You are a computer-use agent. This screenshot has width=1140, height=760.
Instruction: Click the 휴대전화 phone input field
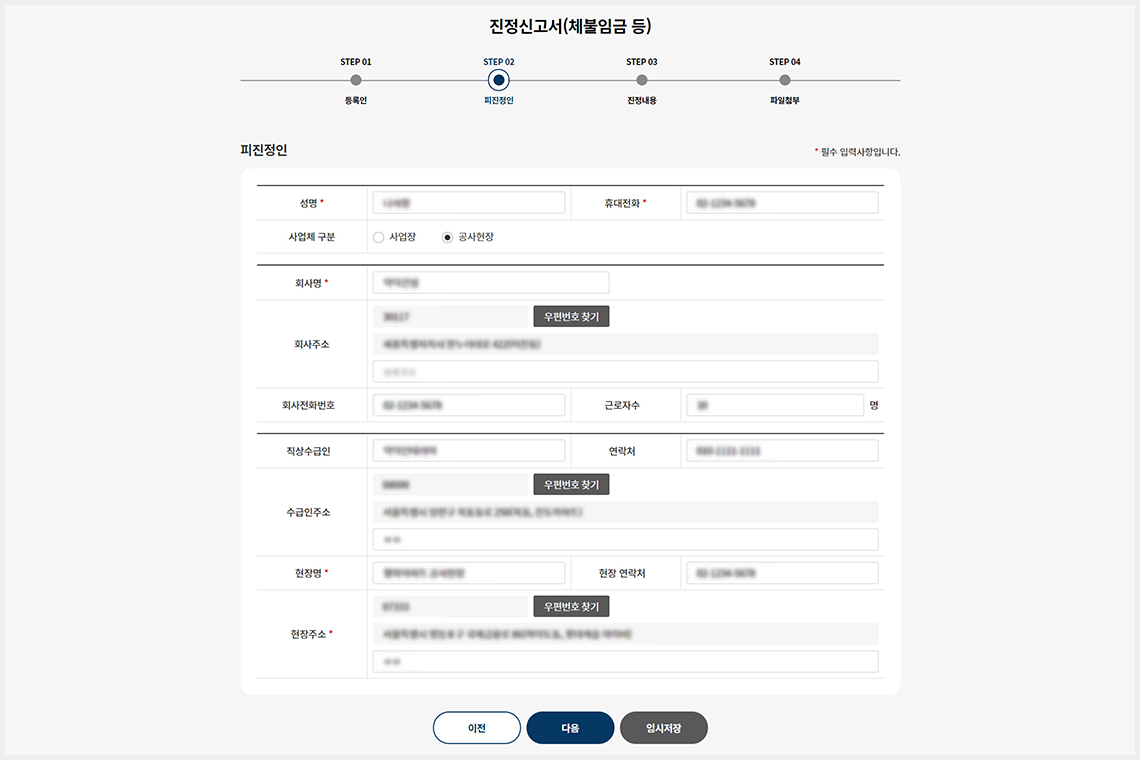tap(782, 203)
